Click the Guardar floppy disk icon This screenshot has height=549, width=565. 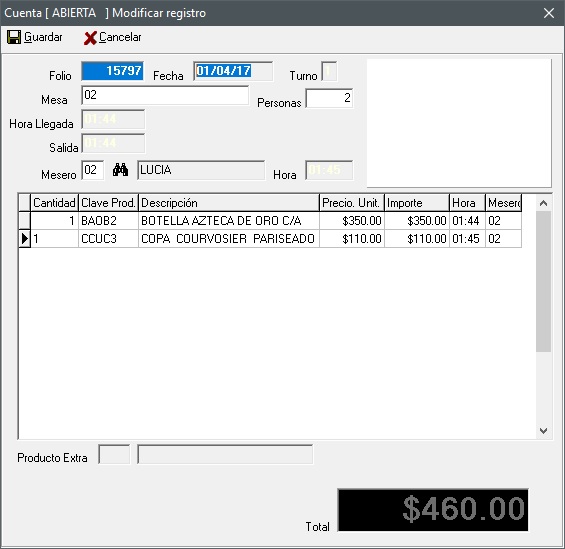coord(14,37)
